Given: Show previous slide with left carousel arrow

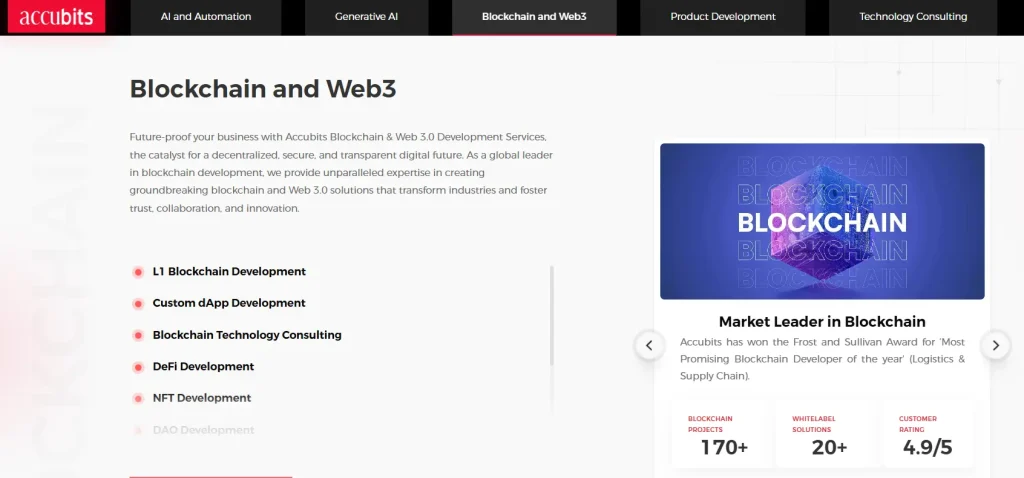Looking at the screenshot, I should coord(649,345).
